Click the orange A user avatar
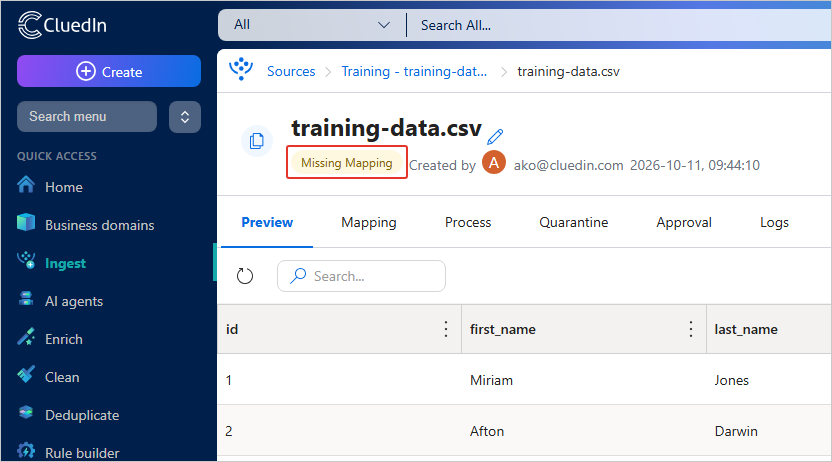832x462 pixels. coord(494,163)
